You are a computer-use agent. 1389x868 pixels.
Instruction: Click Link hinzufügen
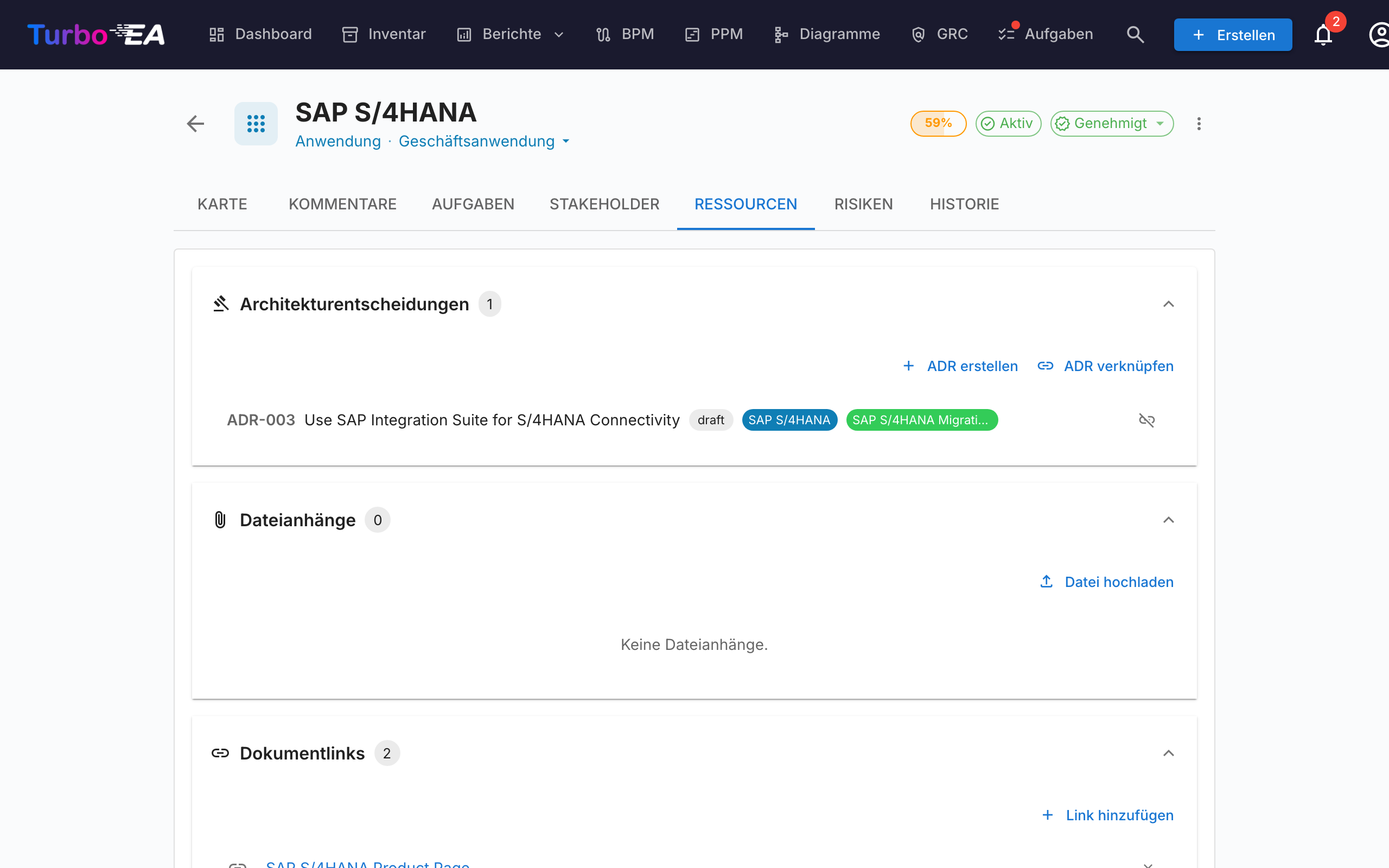1108,815
